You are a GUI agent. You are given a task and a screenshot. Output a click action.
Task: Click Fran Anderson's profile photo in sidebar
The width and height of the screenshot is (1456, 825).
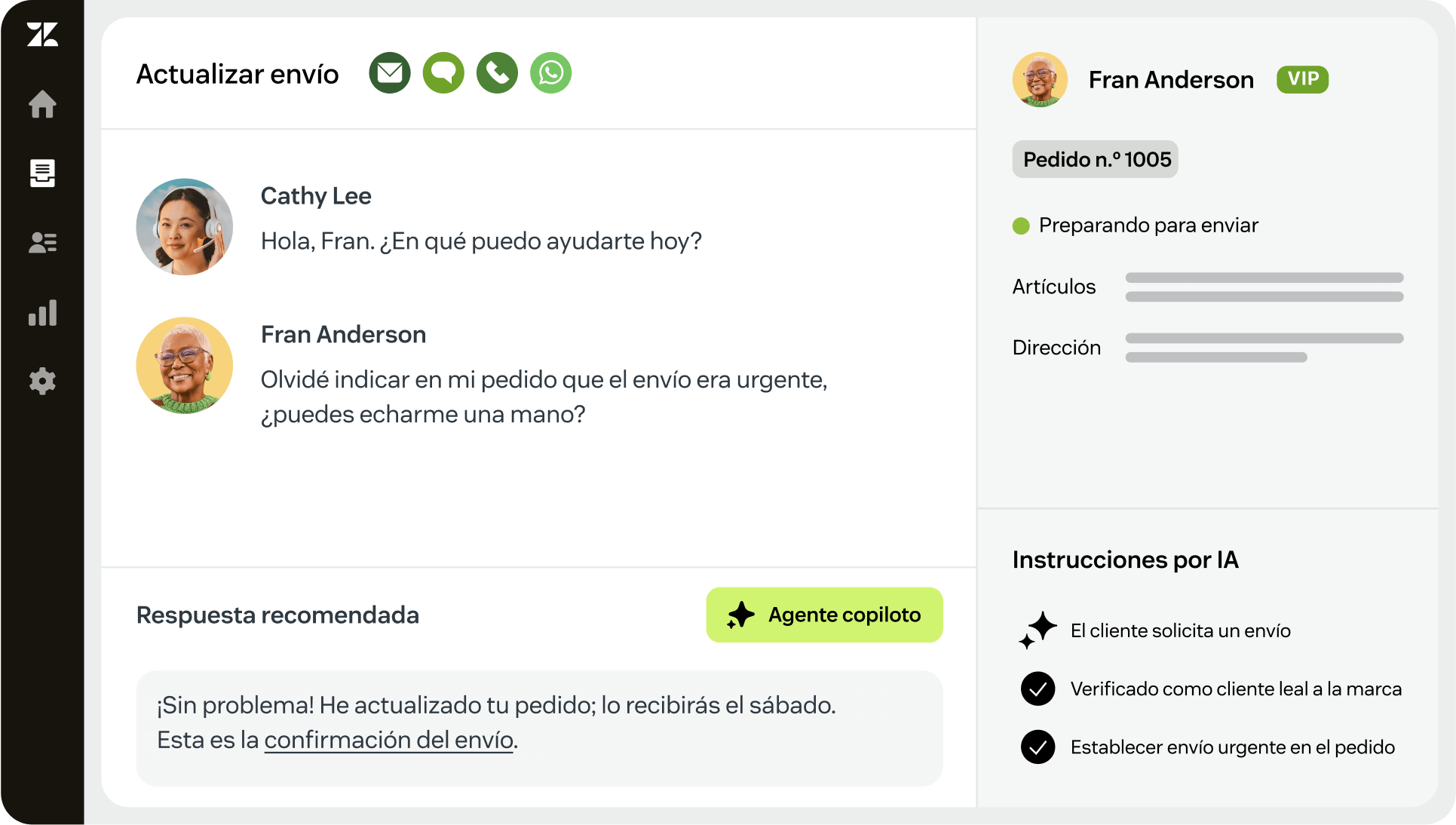click(1040, 80)
